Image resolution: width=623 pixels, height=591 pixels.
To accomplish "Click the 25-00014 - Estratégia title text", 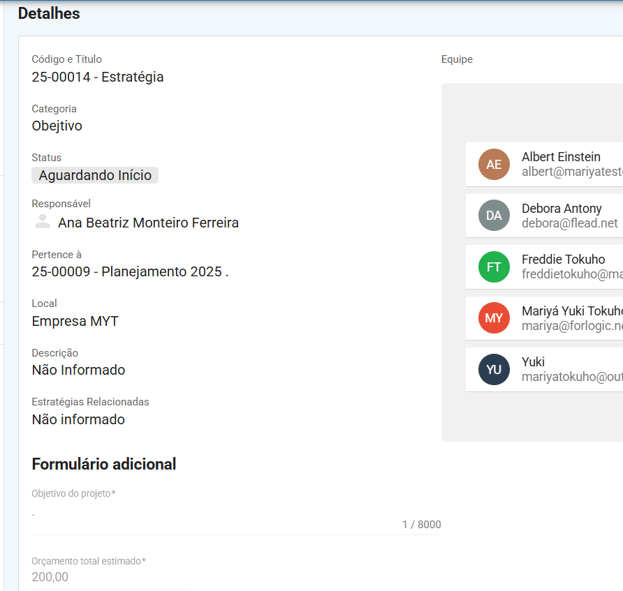I will point(98,77).
